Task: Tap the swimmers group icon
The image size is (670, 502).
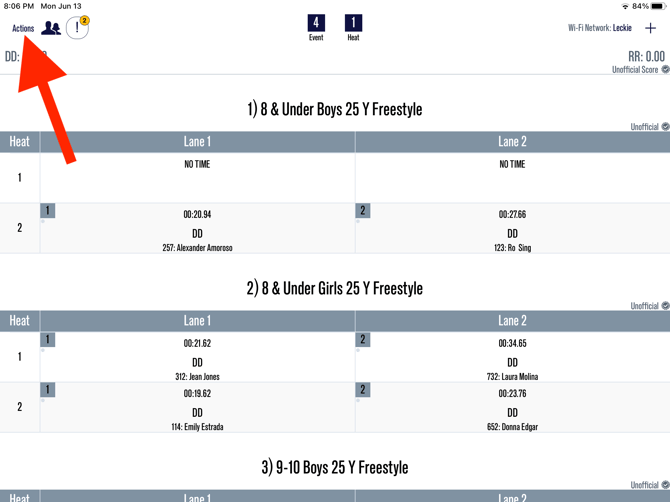Action: (x=51, y=28)
